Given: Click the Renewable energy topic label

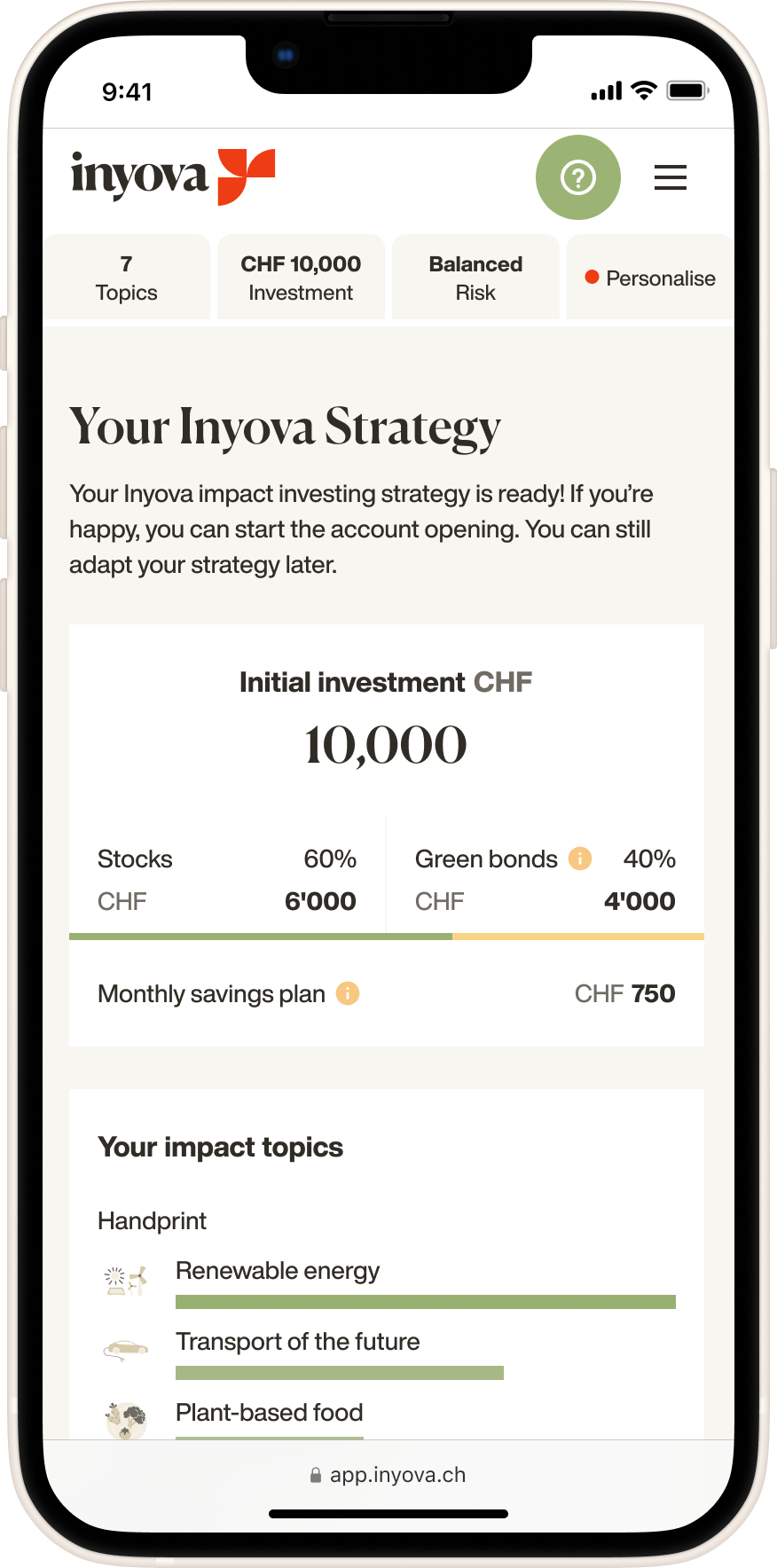Looking at the screenshot, I should point(278,1271).
